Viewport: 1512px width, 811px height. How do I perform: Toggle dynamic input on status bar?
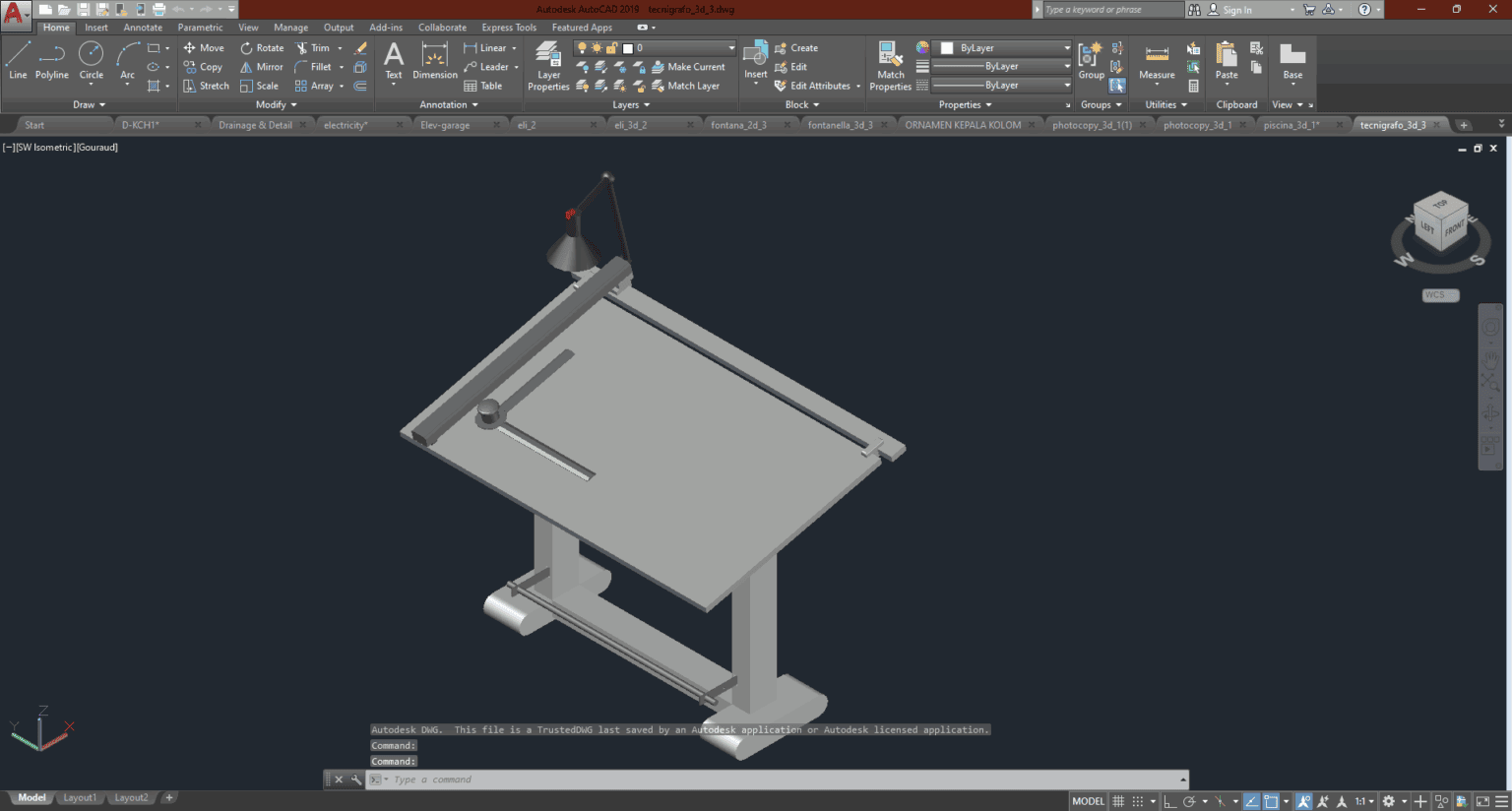tap(1251, 801)
